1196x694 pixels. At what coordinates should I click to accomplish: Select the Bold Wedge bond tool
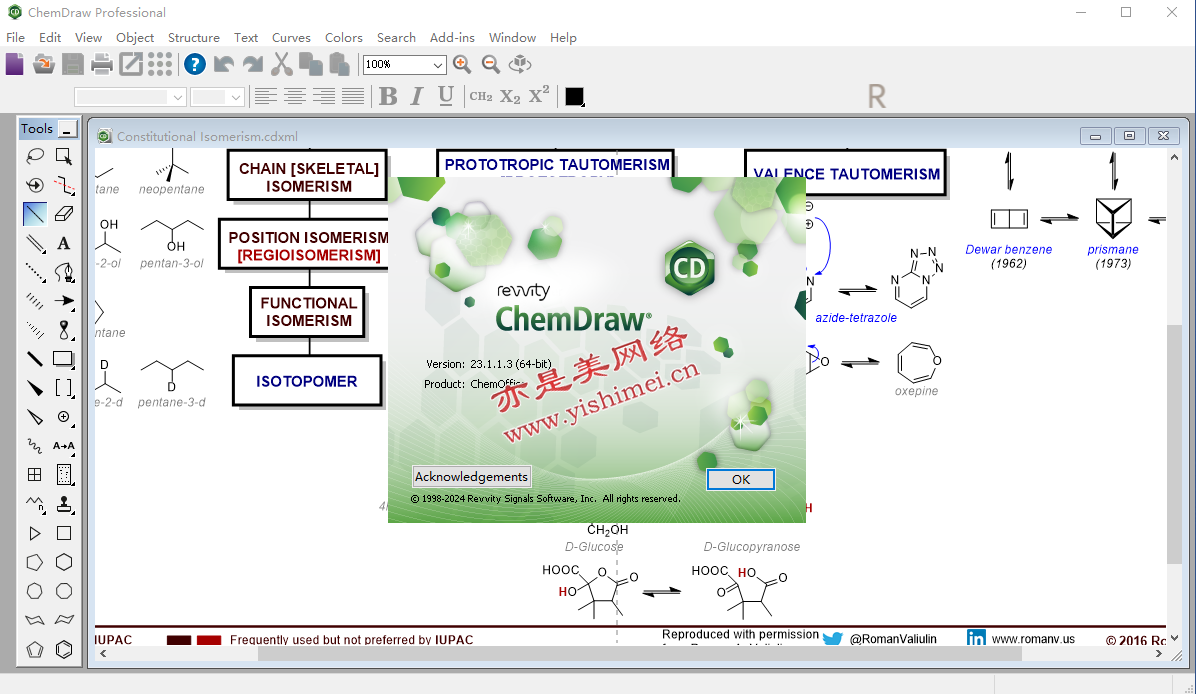35,388
